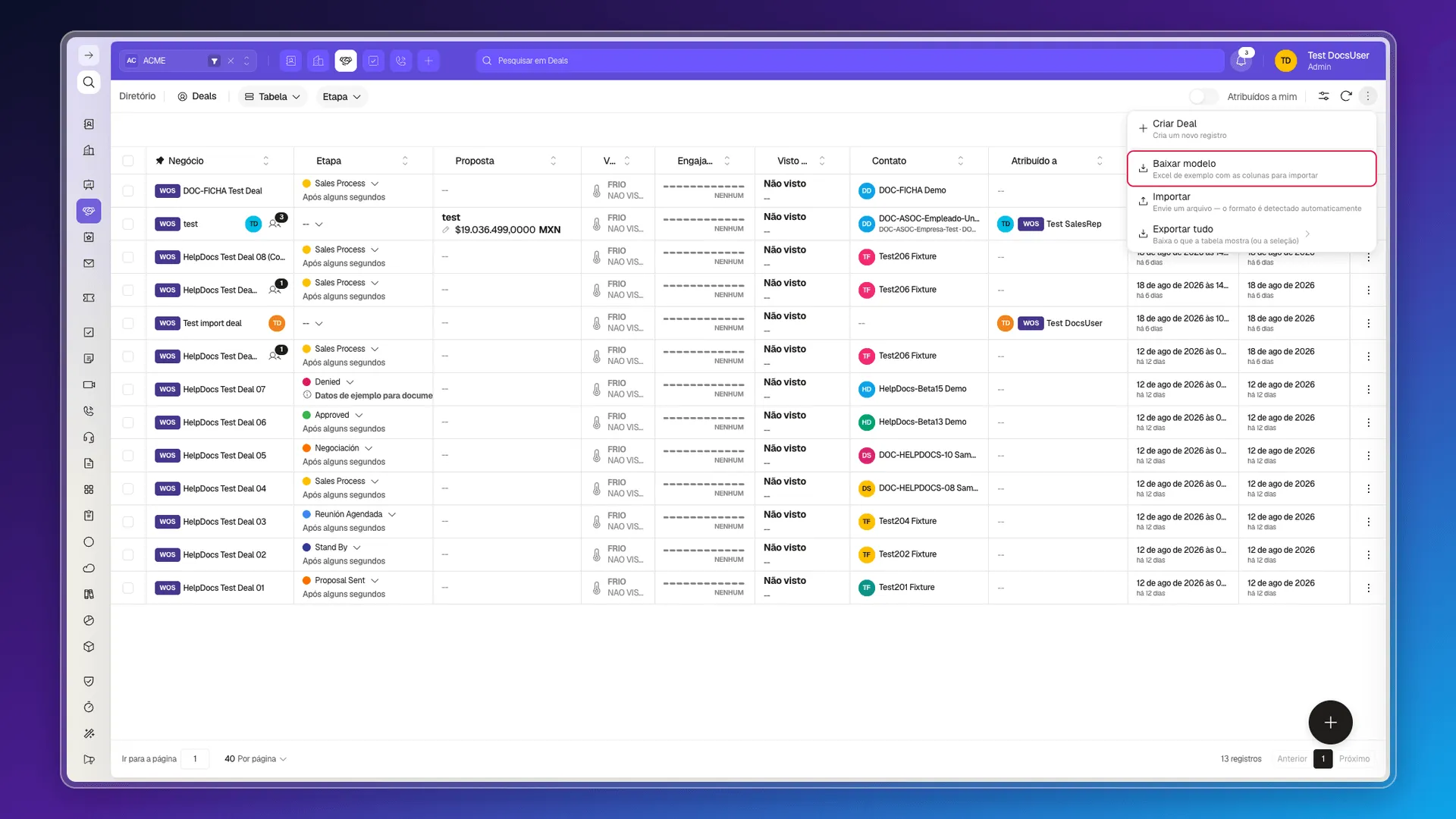Select checkbox for HelpDocs Test Deal 04
1456x819 pixels.
coord(127,488)
